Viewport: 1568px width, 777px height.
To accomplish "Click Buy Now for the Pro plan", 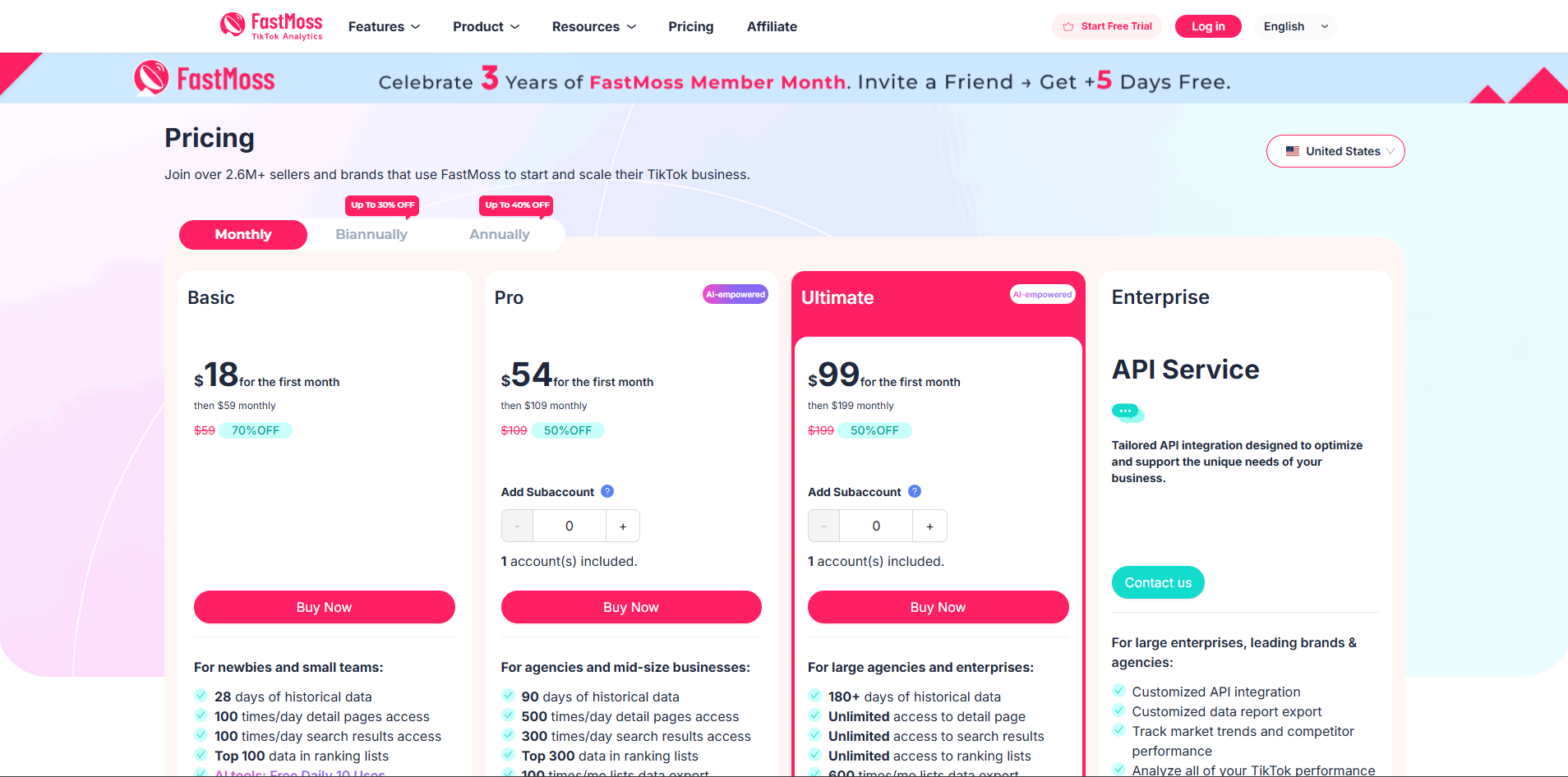I will [x=631, y=607].
